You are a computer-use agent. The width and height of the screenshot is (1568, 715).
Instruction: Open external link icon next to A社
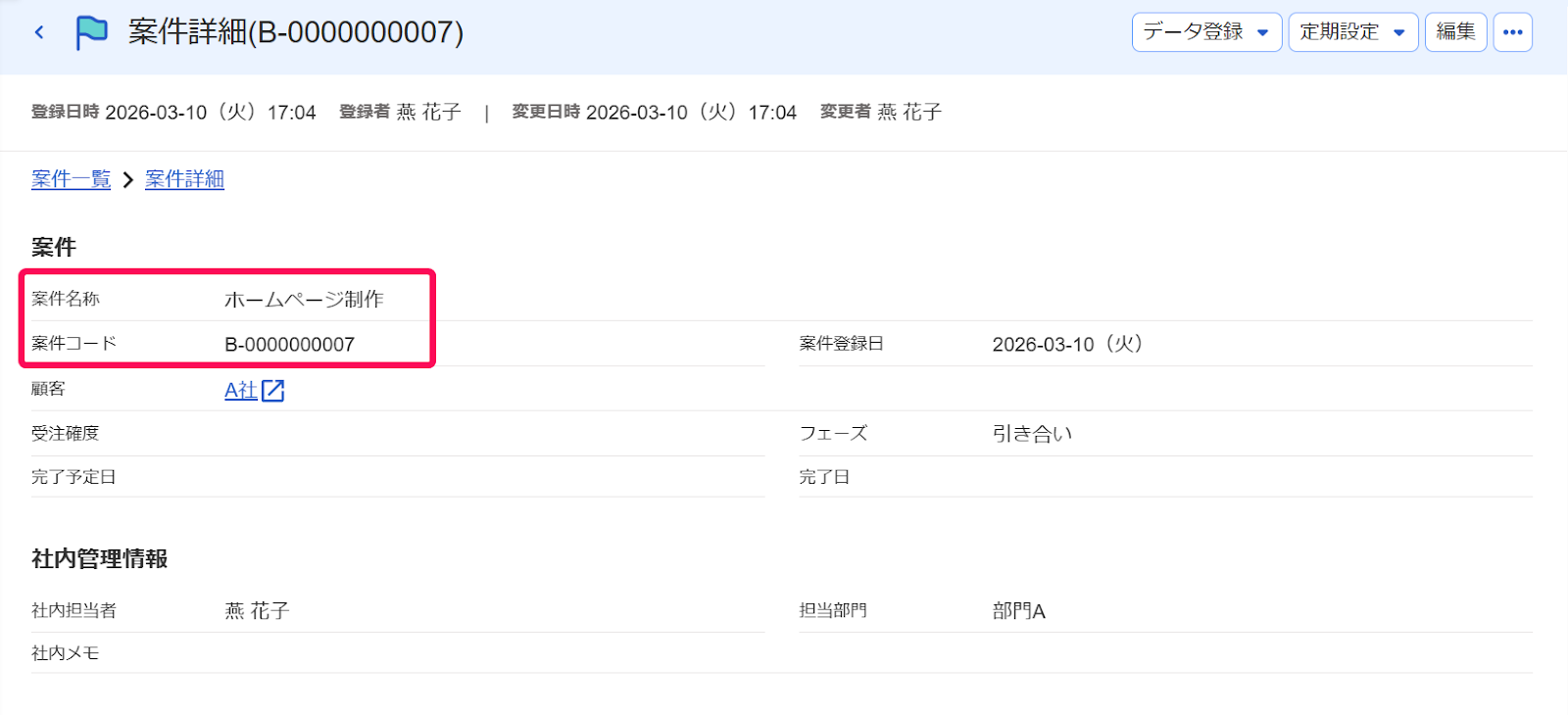pyautogui.click(x=273, y=391)
